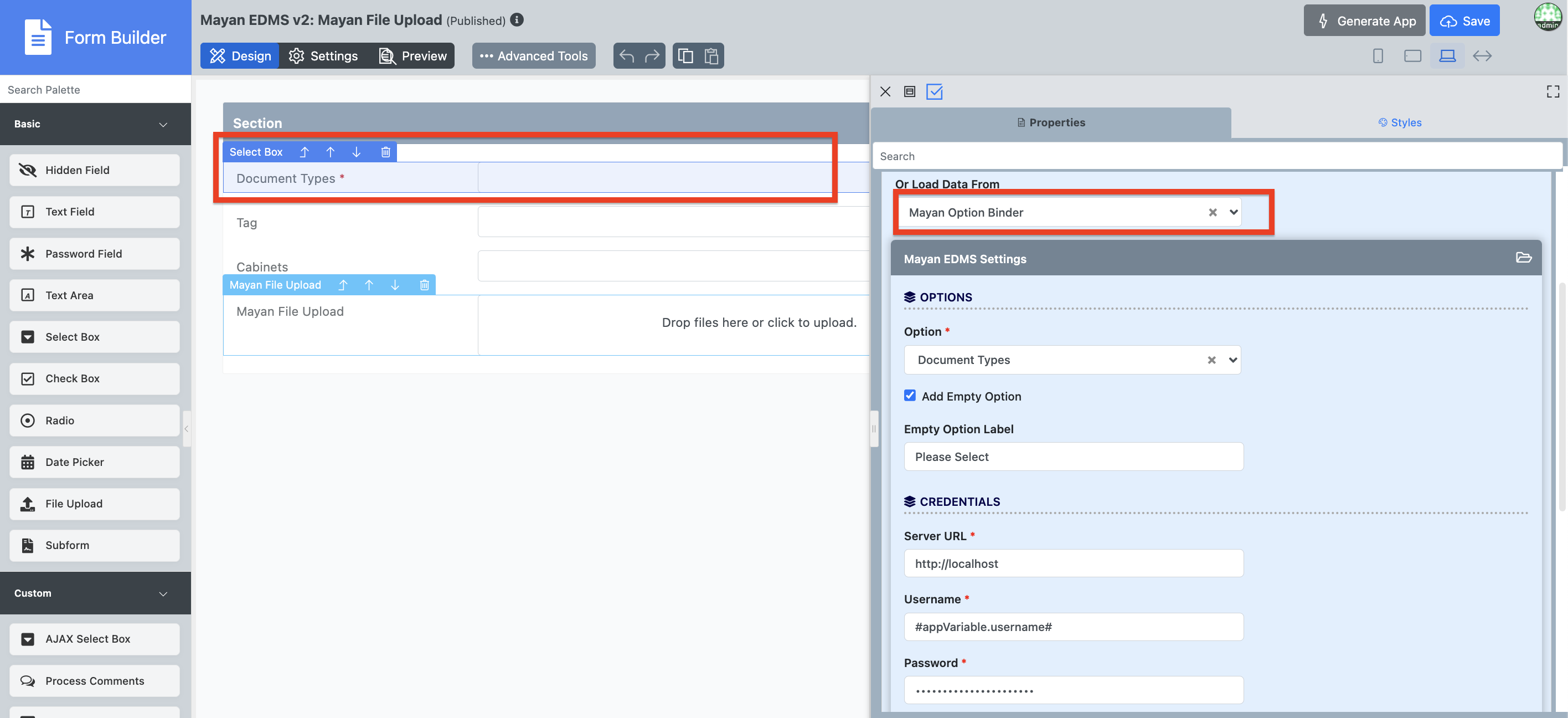Switch to tablet view icon
This screenshot has height=718, width=1568.
coord(1412,56)
